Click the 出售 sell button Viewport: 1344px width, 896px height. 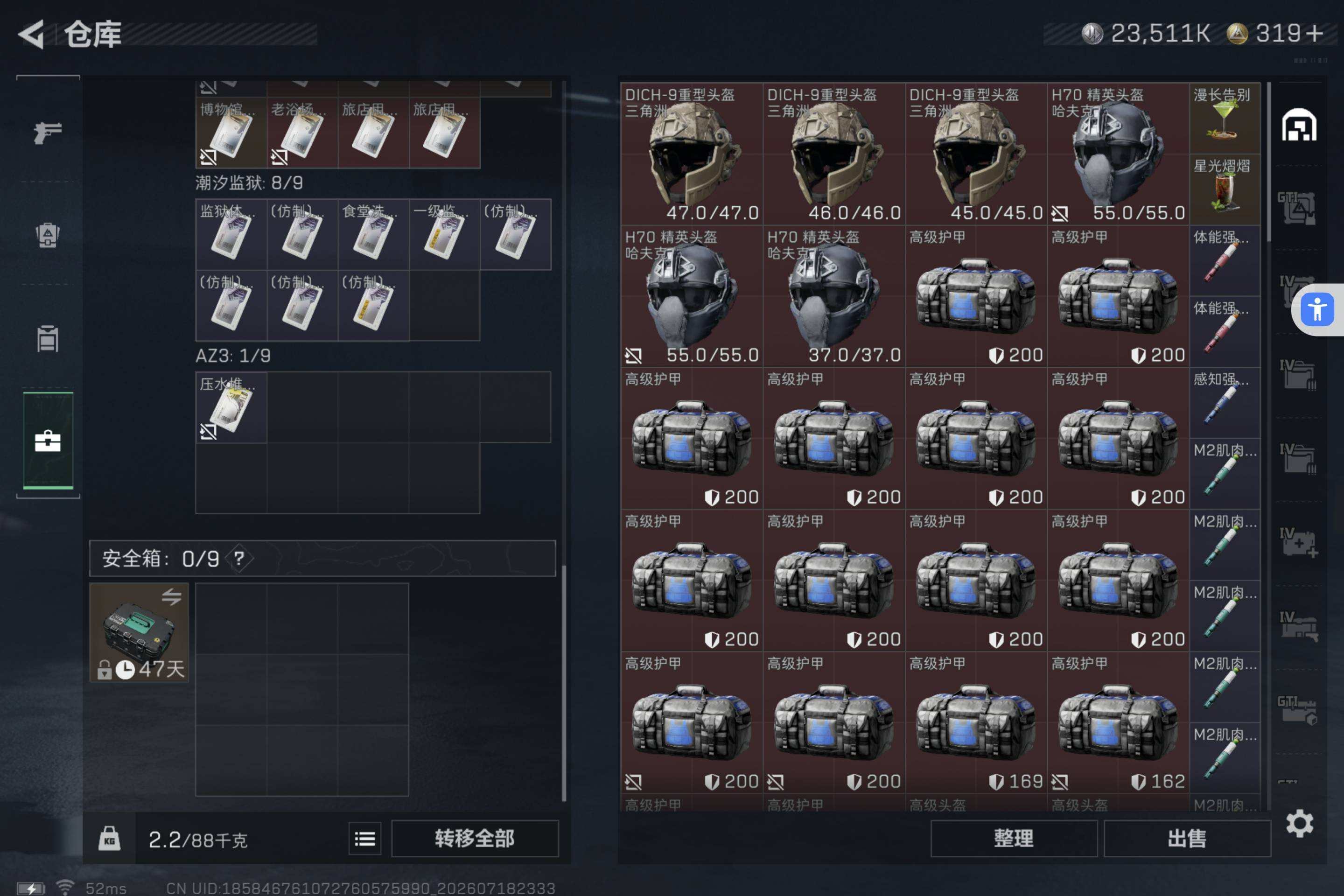(x=1187, y=838)
